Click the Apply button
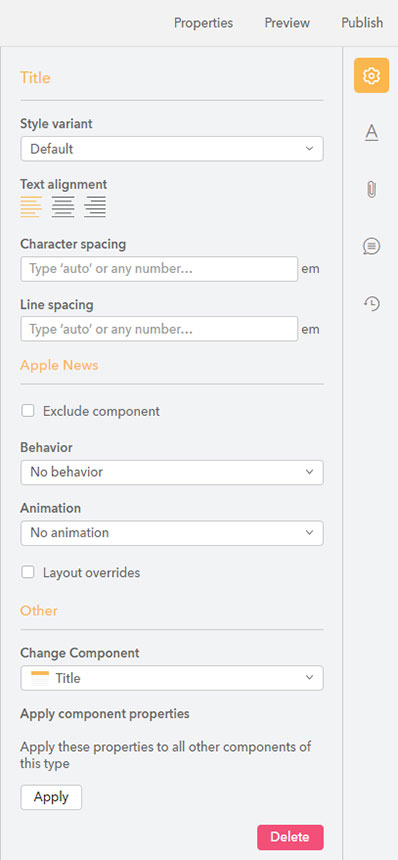The height and width of the screenshot is (860, 398). pyautogui.click(x=51, y=797)
